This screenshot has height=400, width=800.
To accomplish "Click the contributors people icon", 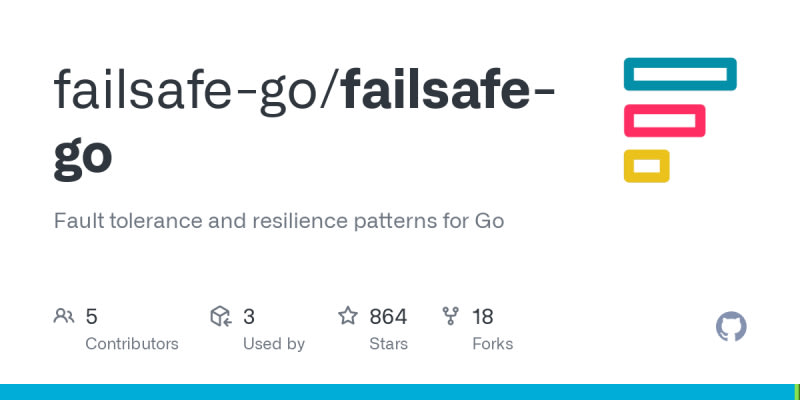I will tap(64, 317).
